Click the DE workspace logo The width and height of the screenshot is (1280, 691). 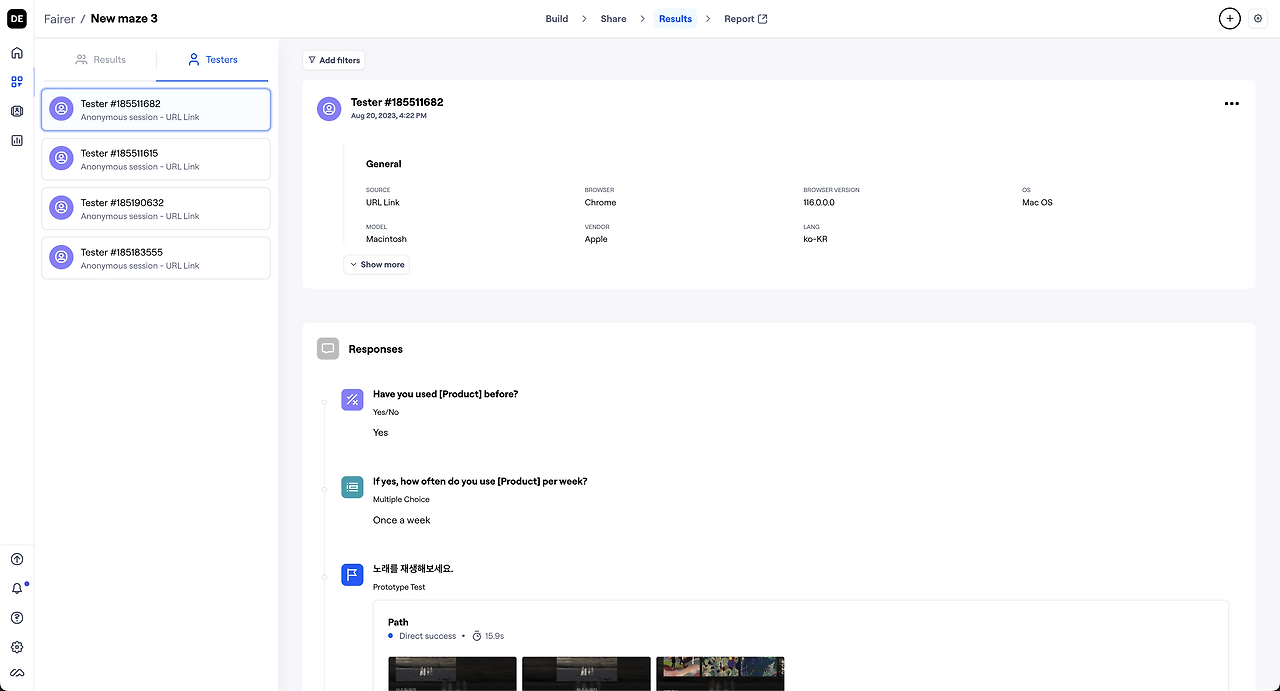[x=17, y=19]
